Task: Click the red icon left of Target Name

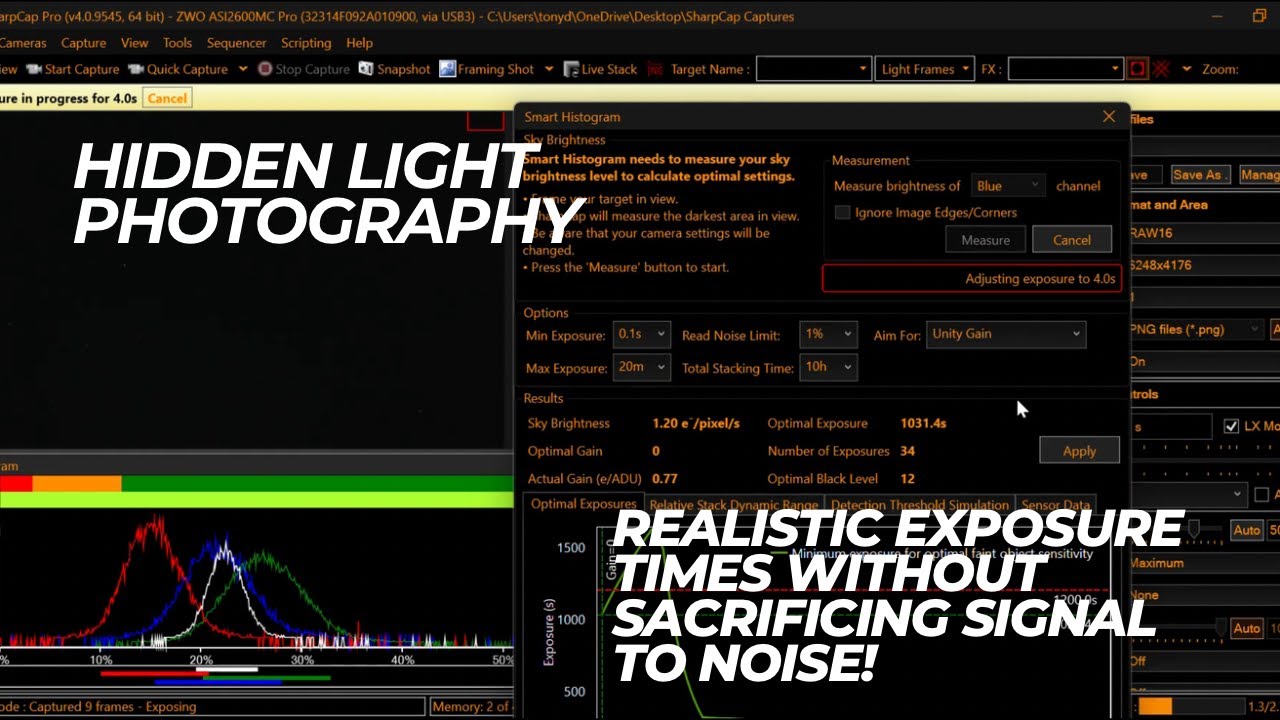Action: [x=655, y=69]
